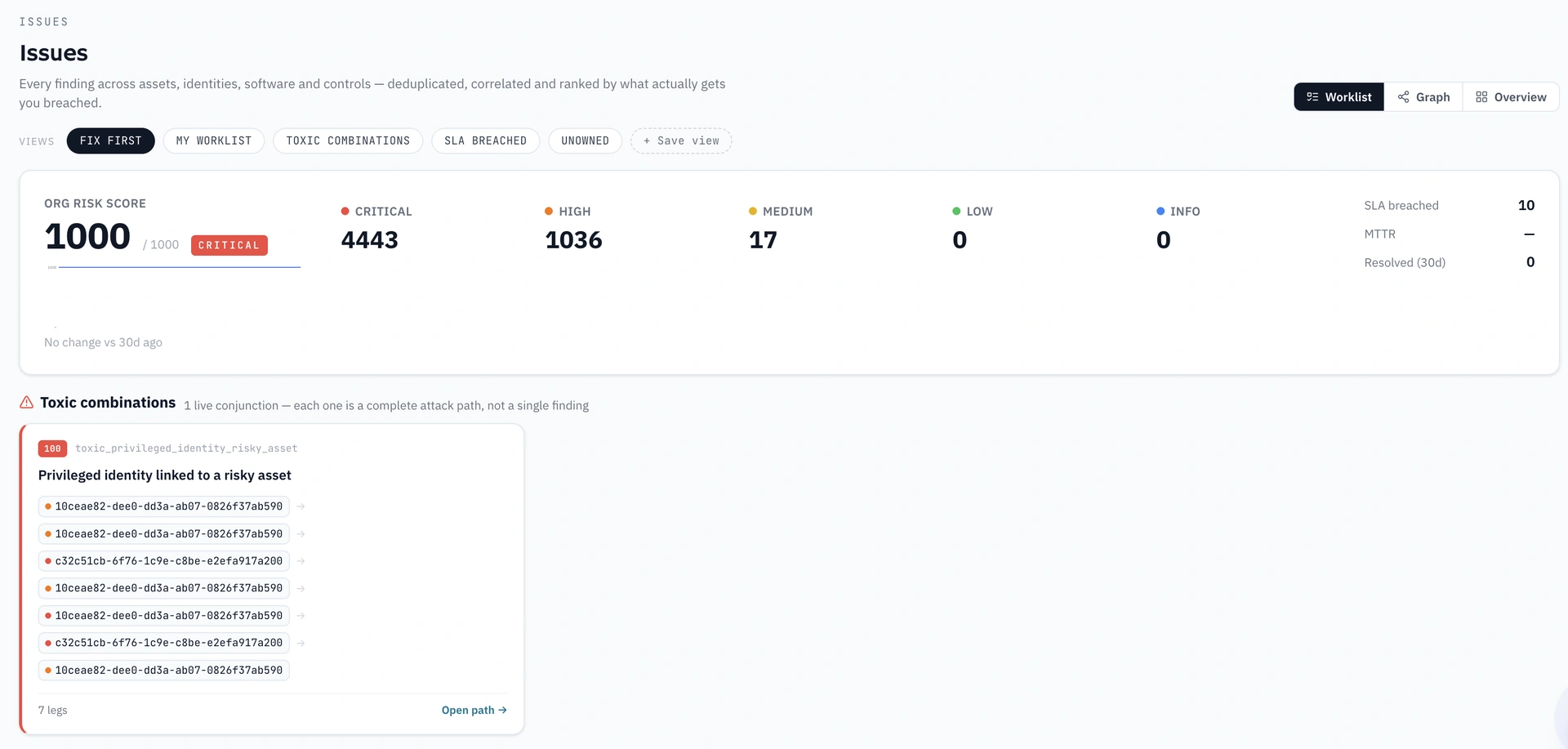The width and height of the screenshot is (1568, 749).
Task: Click the INFO severity count
Action: (x=1164, y=240)
